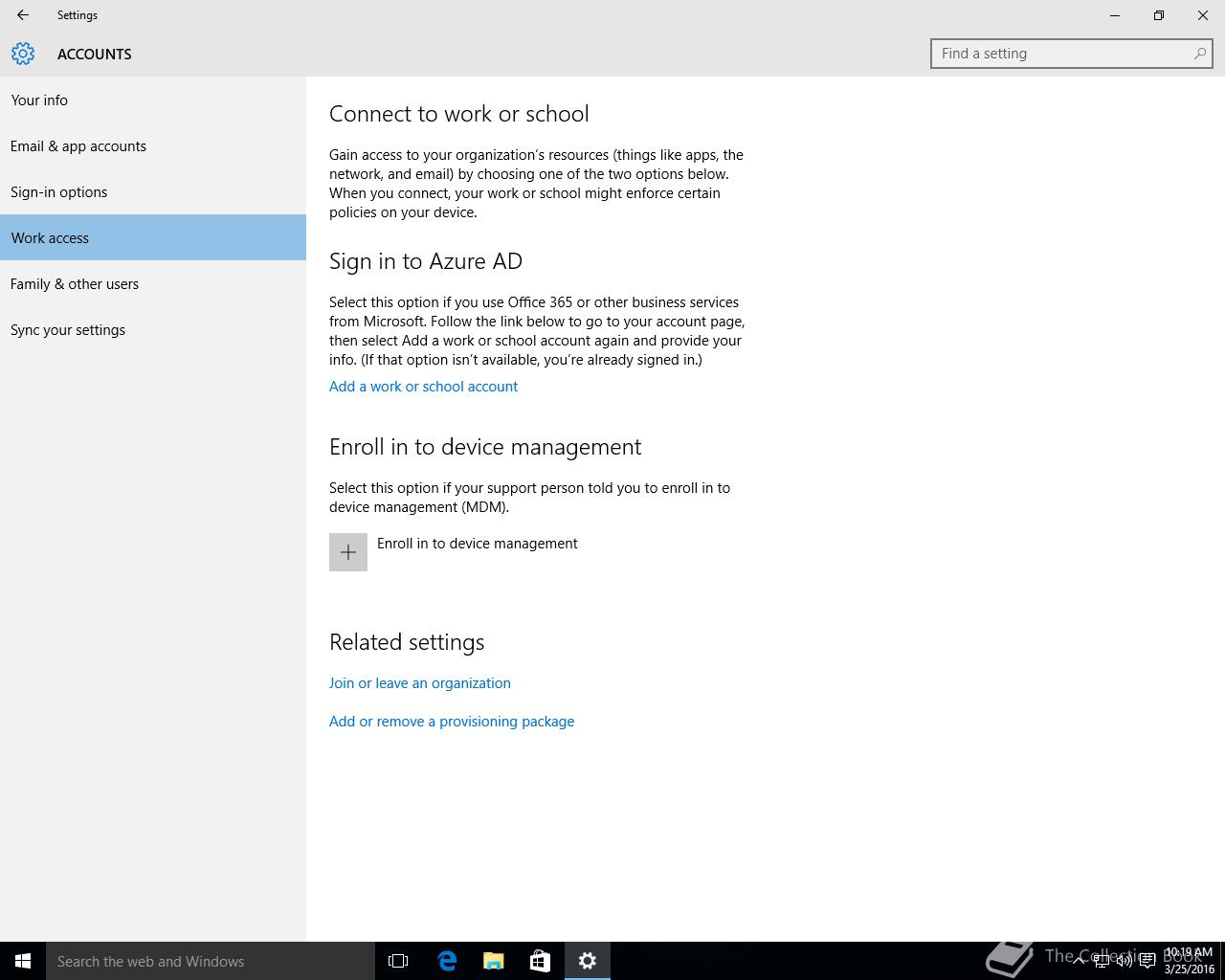
Task: Click the Sign in to Azure AD heading
Action: coord(426,261)
